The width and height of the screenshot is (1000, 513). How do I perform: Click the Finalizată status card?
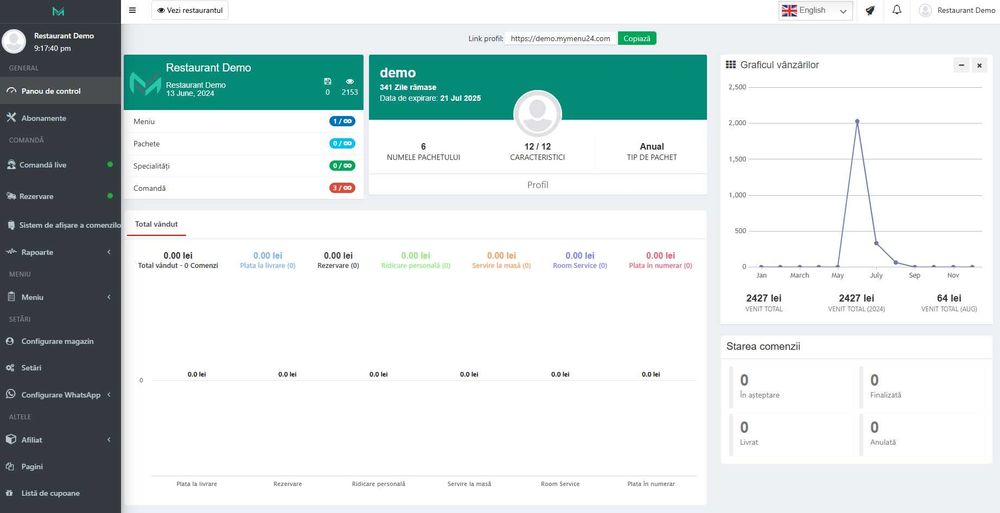coord(922,387)
